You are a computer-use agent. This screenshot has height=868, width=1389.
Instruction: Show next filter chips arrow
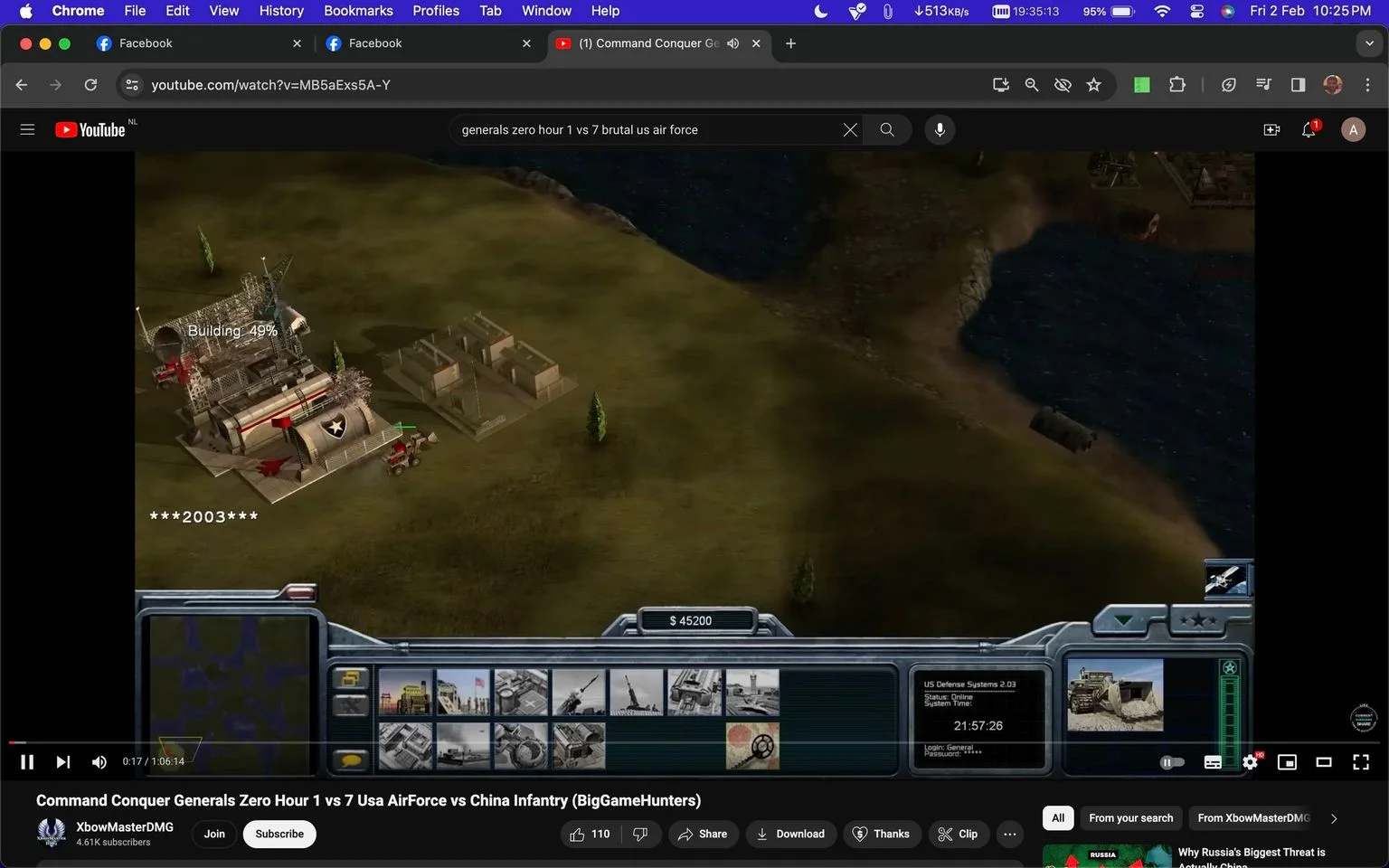tap(1334, 818)
